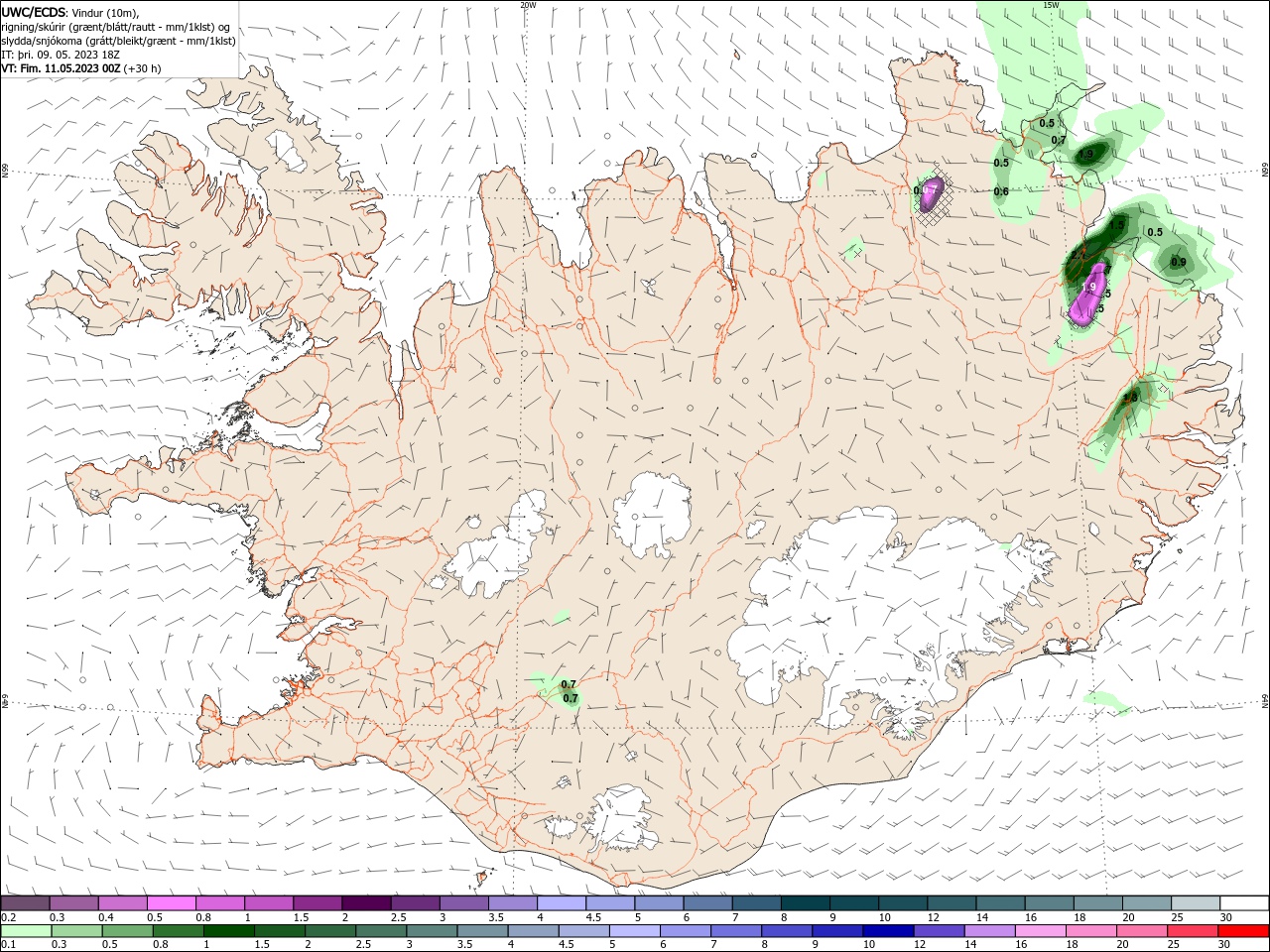Click the Mýrdalsjökull glacier near the south coast

[x=620, y=818]
